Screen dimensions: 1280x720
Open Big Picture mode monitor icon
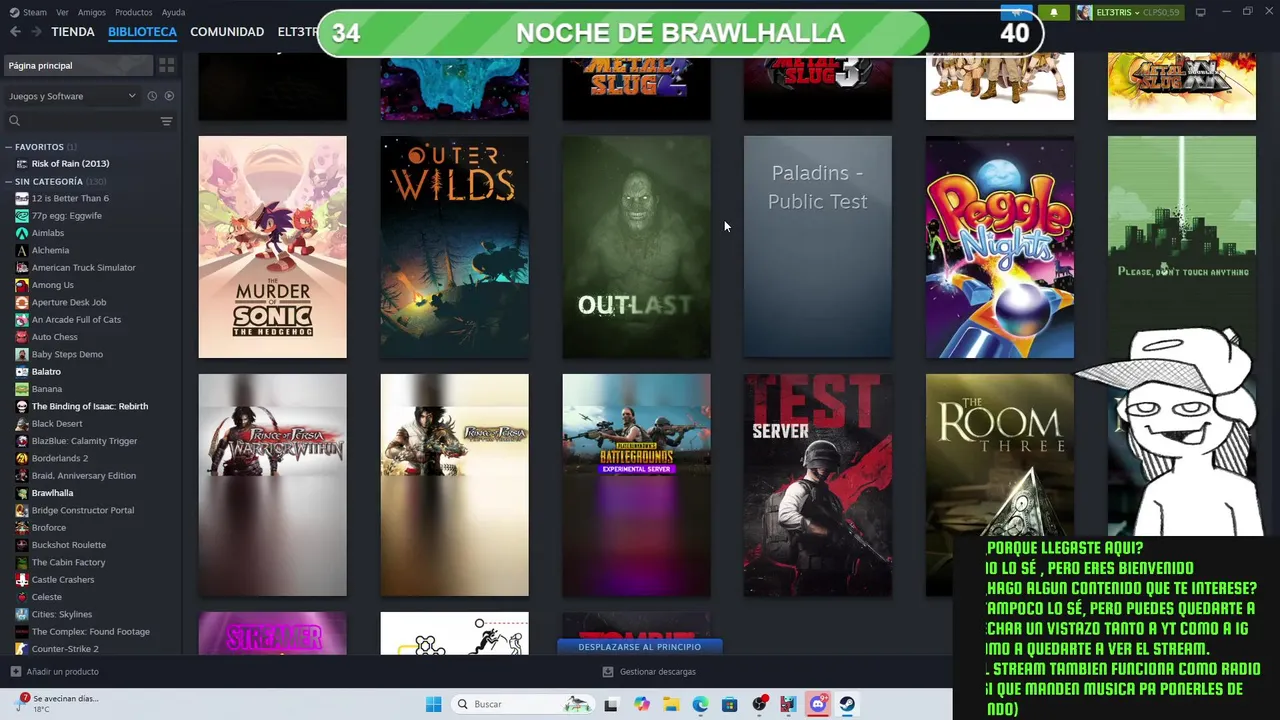pyautogui.click(x=1201, y=12)
